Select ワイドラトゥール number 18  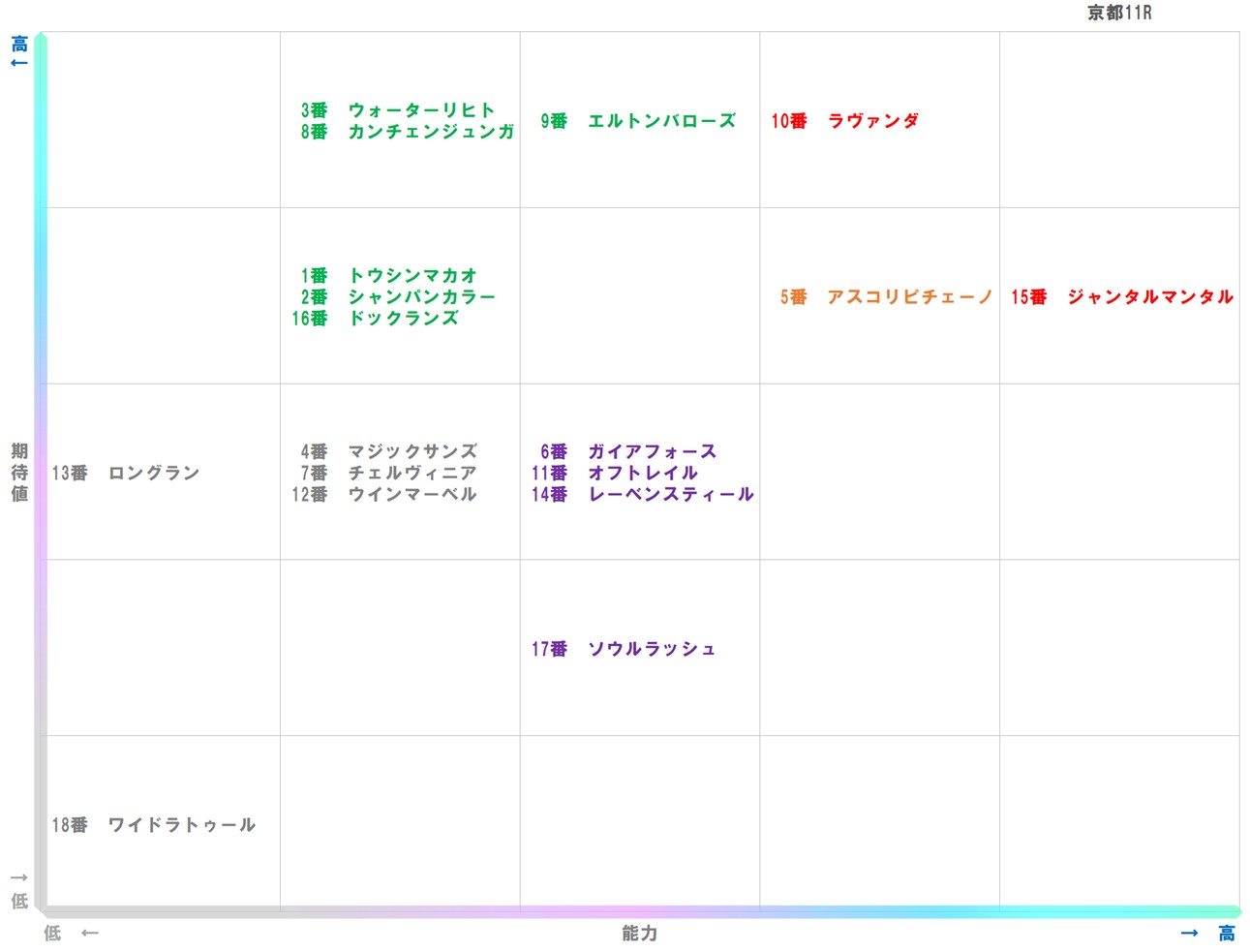[x=151, y=825]
